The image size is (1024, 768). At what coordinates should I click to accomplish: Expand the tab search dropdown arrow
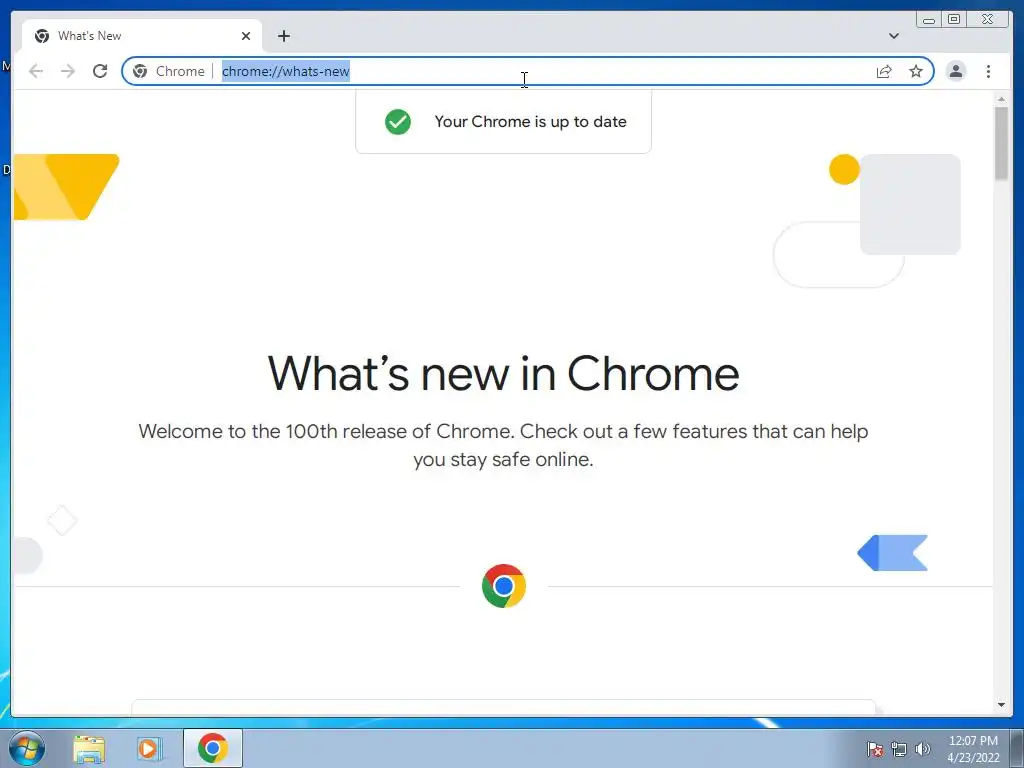893,36
